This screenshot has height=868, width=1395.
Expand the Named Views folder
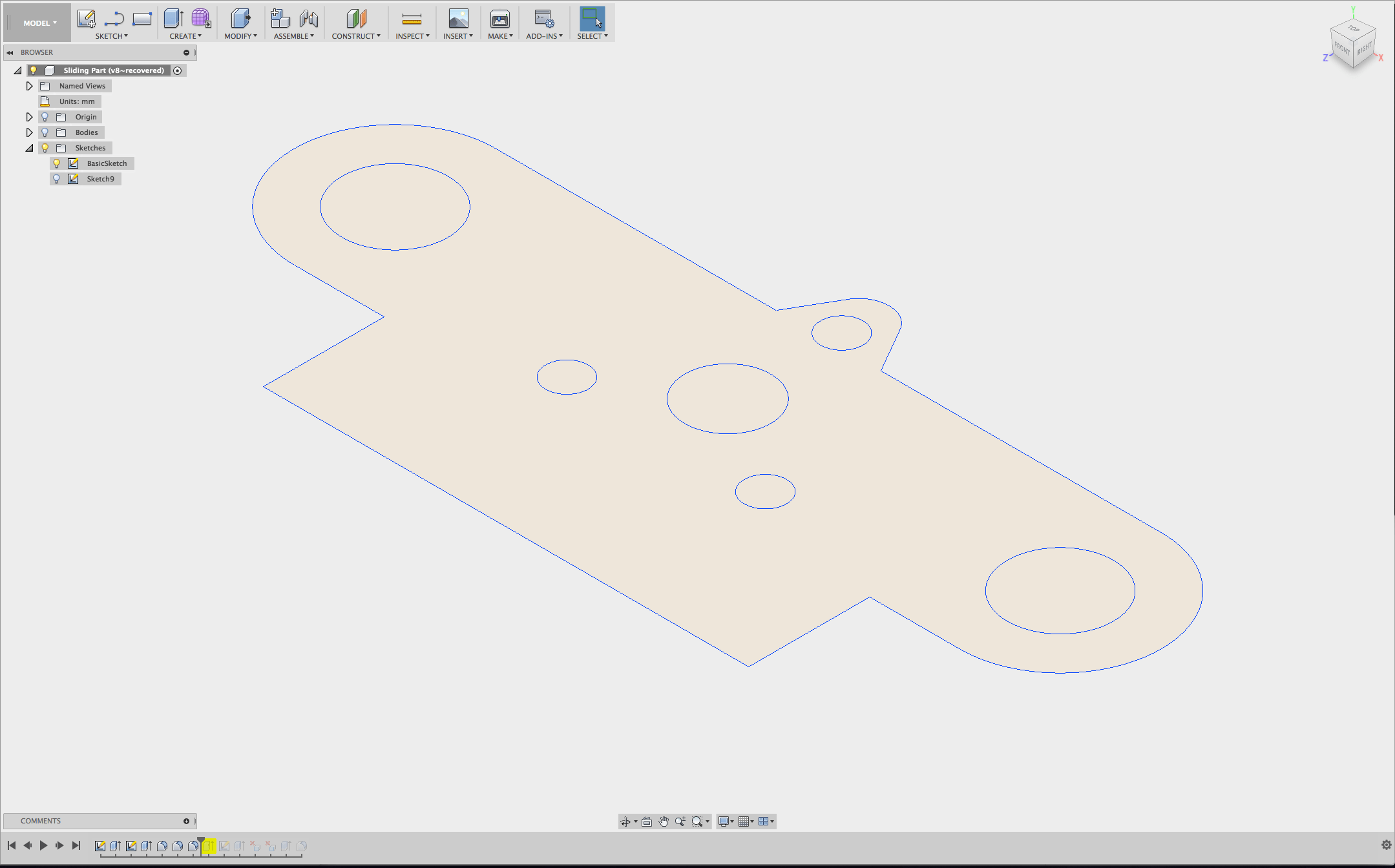click(x=29, y=86)
